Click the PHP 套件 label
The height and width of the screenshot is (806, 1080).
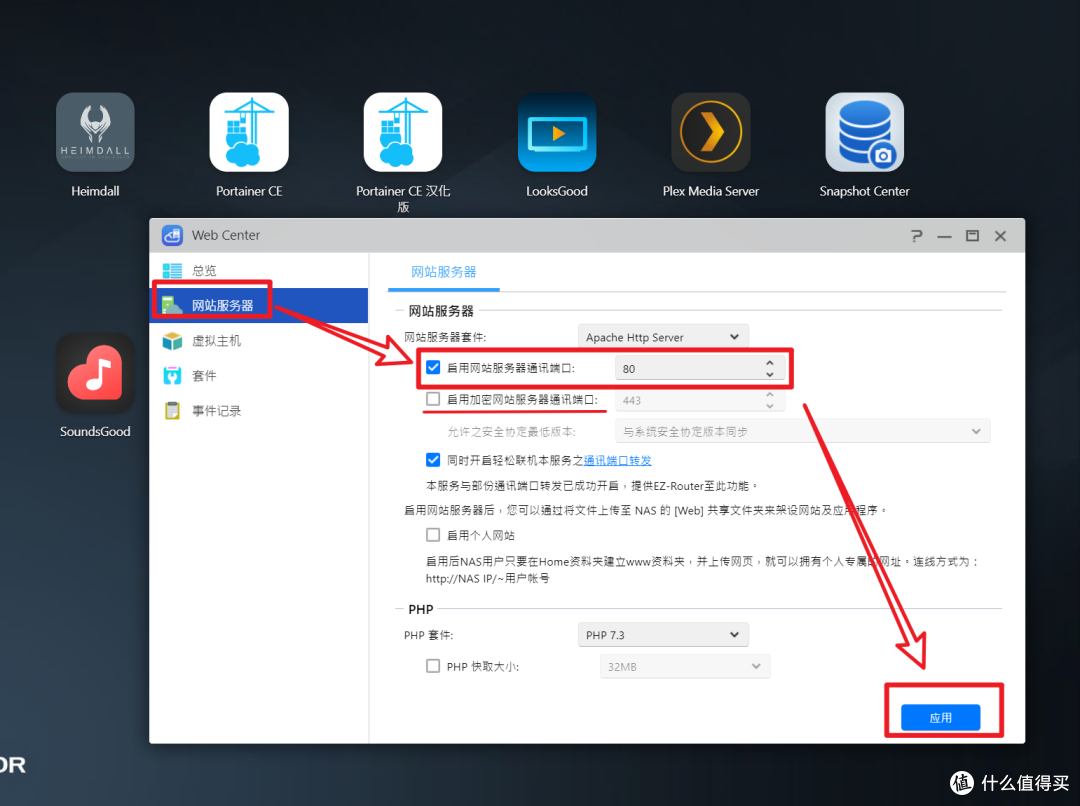coord(428,634)
